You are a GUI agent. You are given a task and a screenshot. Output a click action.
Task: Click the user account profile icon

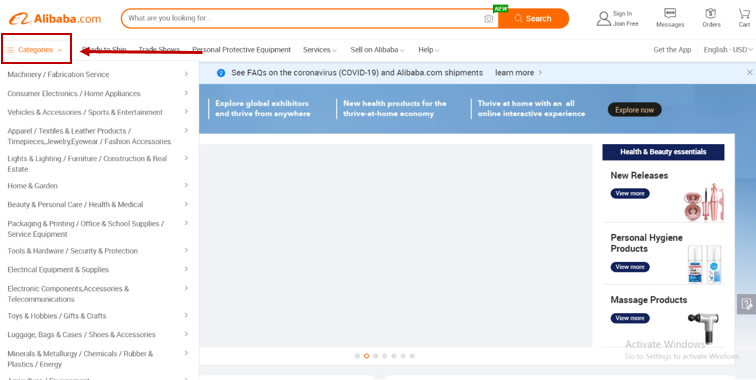pyautogui.click(x=603, y=18)
